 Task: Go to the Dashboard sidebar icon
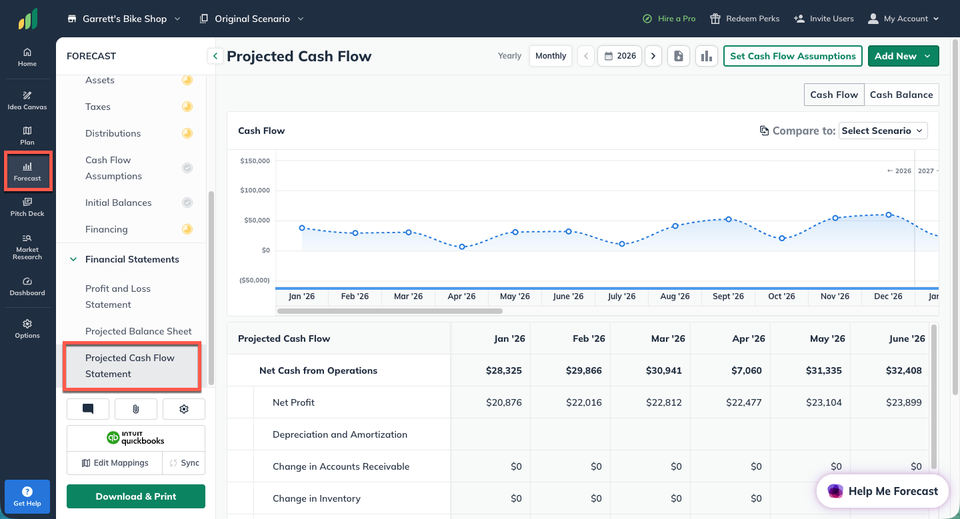click(x=27, y=286)
